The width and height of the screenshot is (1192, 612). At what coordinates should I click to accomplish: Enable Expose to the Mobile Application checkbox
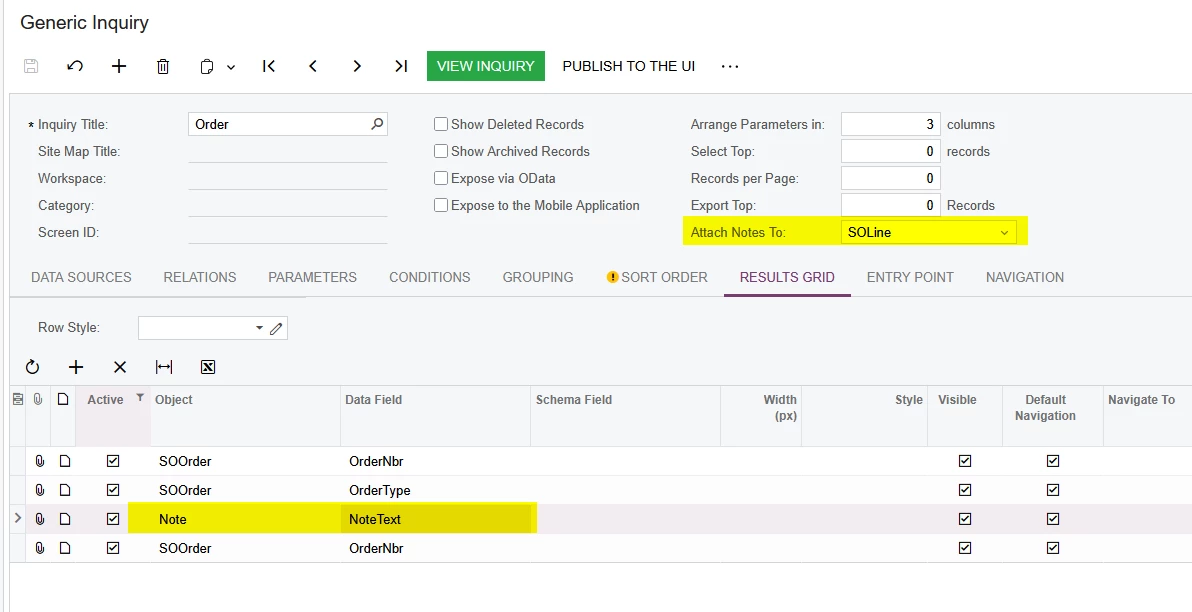pyautogui.click(x=441, y=205)
